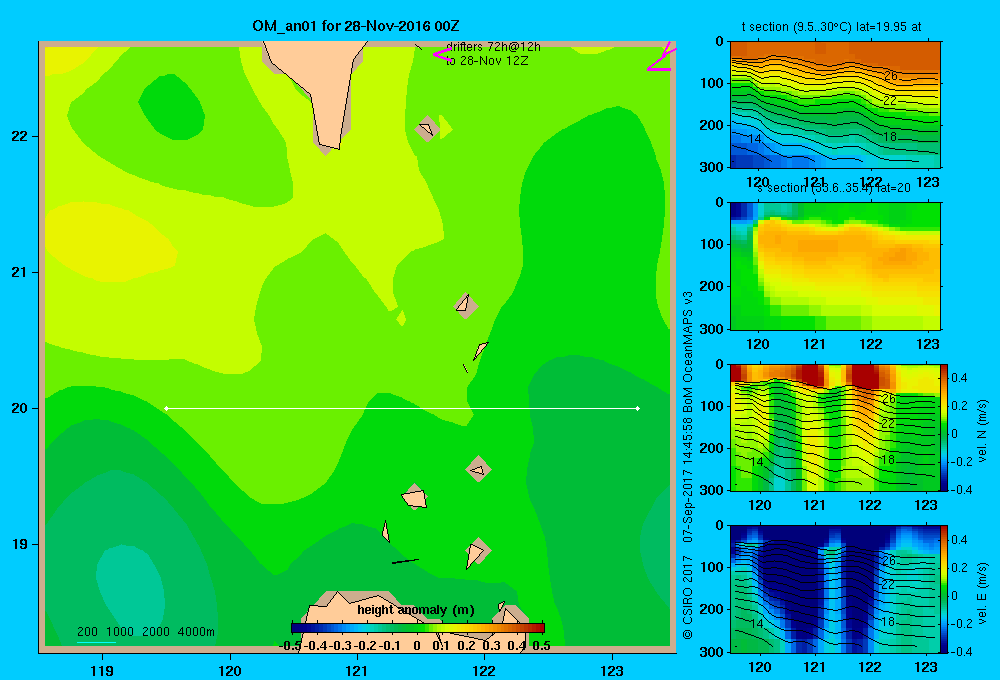Click longitude label 121 under the main map
The width and height of the screenshot is (1000, 680).
pyautogui.click(x=357, y=670)
